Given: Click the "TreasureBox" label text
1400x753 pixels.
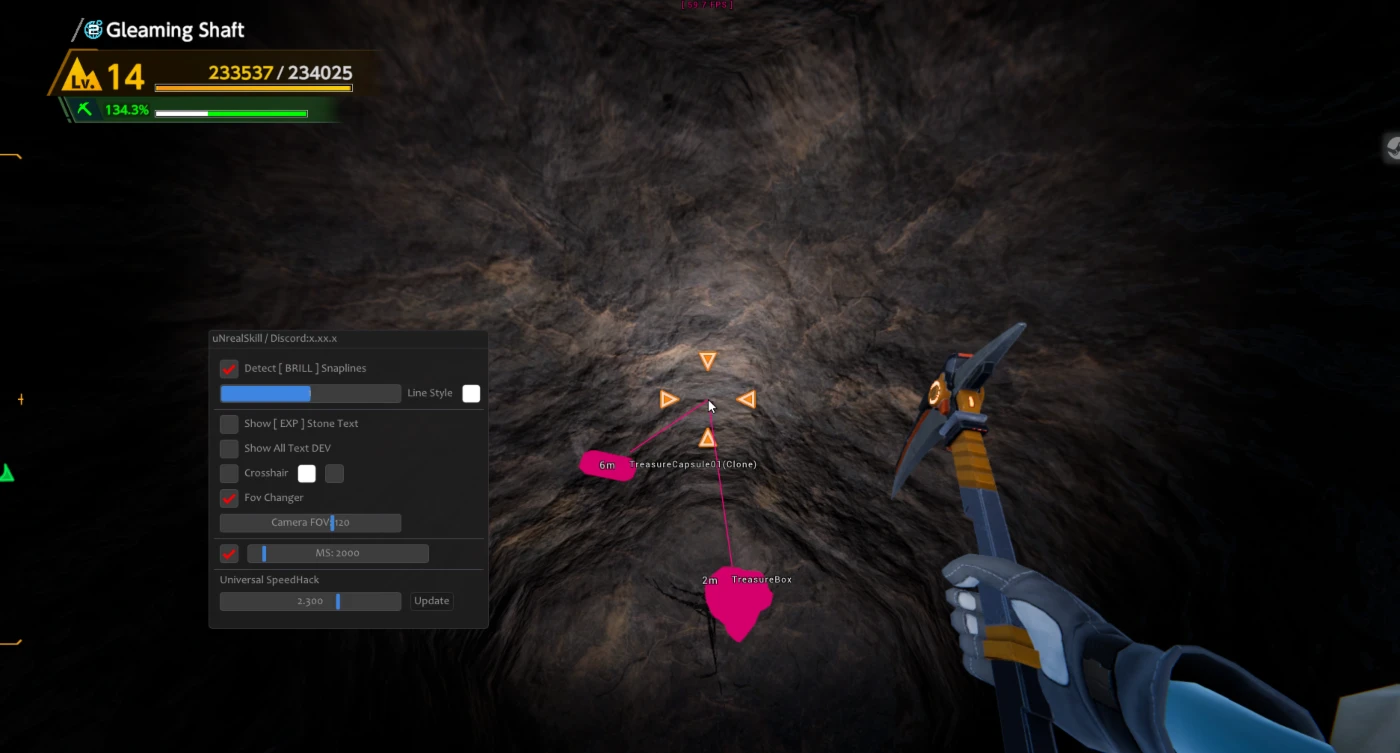Looking at the screenshot, I should point(762,580).
